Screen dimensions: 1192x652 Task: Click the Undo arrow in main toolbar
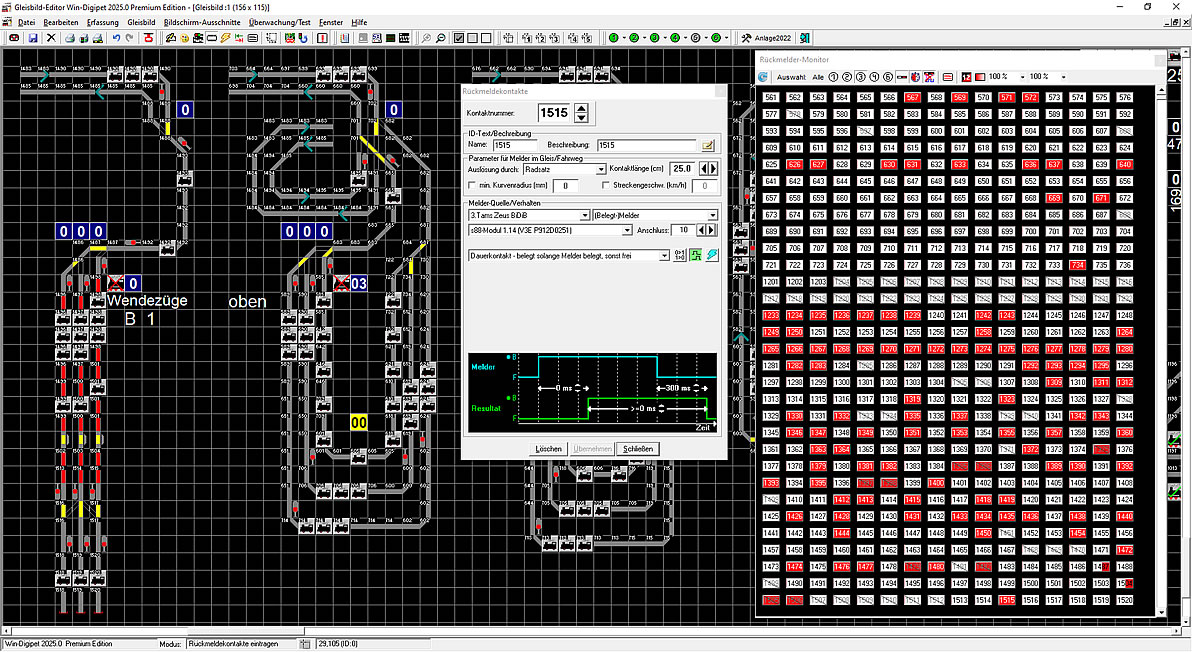116,38
